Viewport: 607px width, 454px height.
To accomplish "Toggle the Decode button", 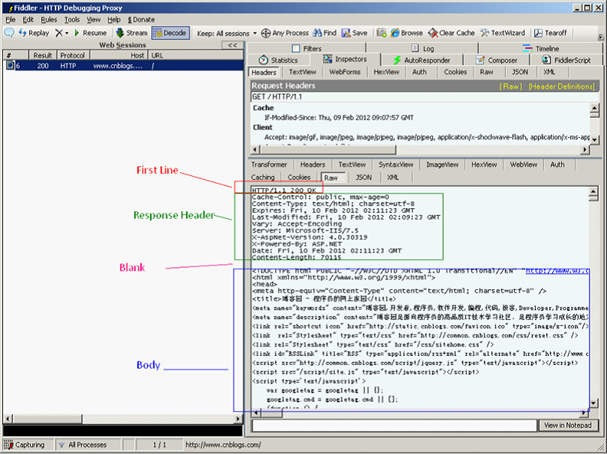I will [171, 33].
